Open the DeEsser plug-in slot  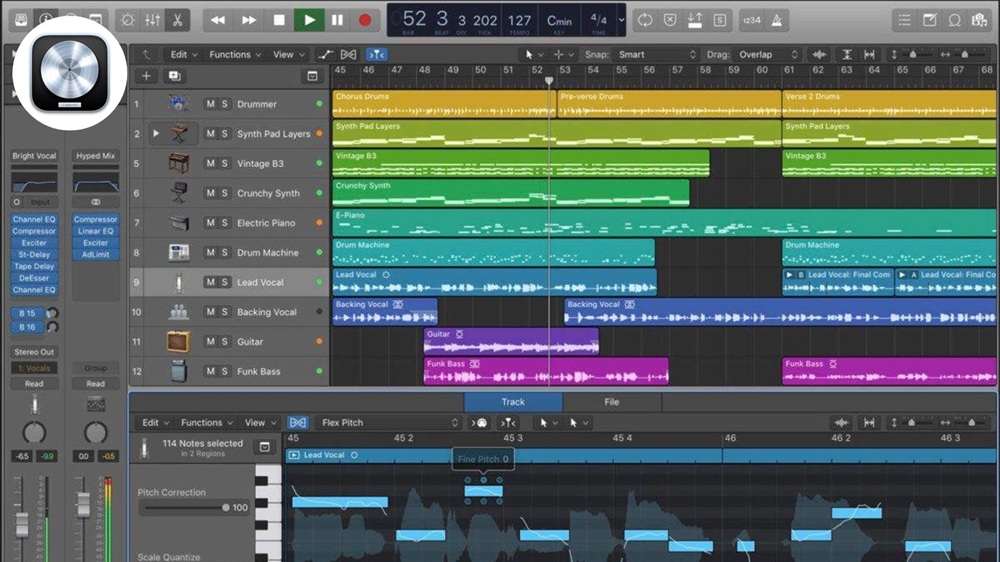point(34,278)
